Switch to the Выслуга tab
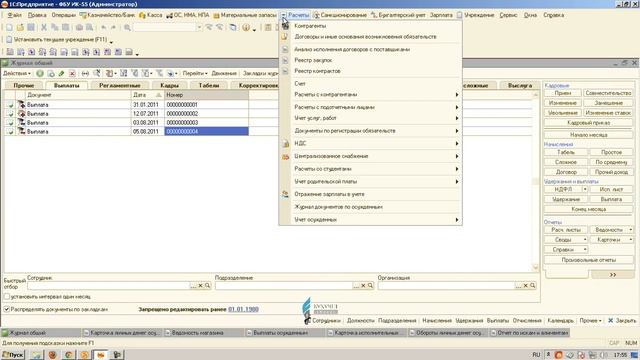The width and height of the screenshot is (640, 360). (520, 85)
